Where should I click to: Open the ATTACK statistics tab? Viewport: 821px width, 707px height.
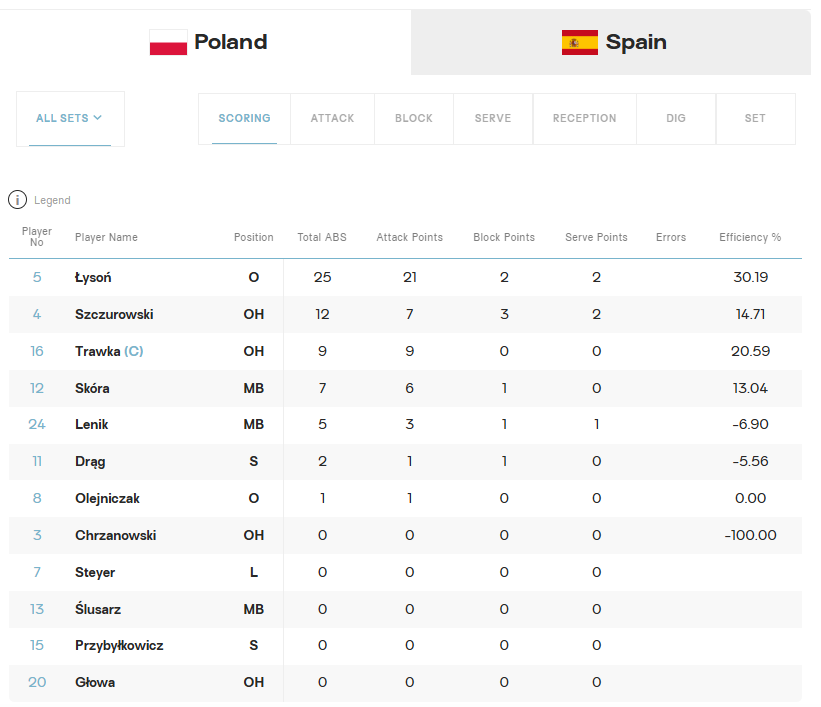332,118
